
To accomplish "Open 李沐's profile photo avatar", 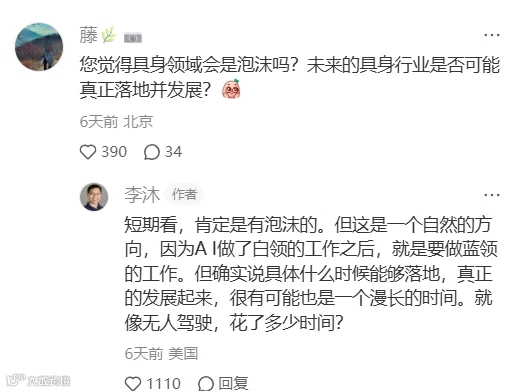I will pyautogui.click(x=94, y=197).
